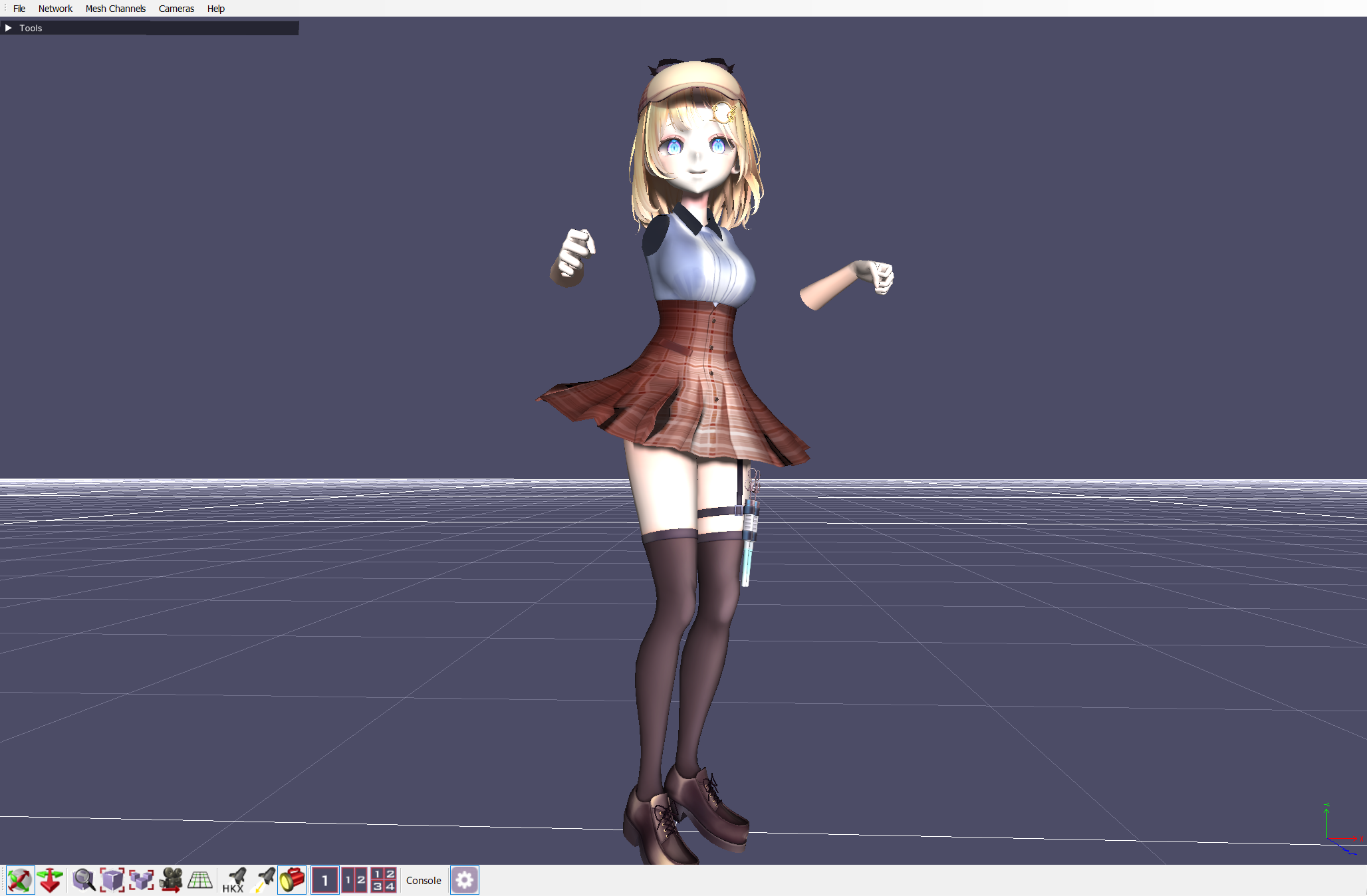Image resolution: width=1367 pixels, height=896 pixels.
Task: Click the single cube frame selection icon
Action: click(112, 880)
